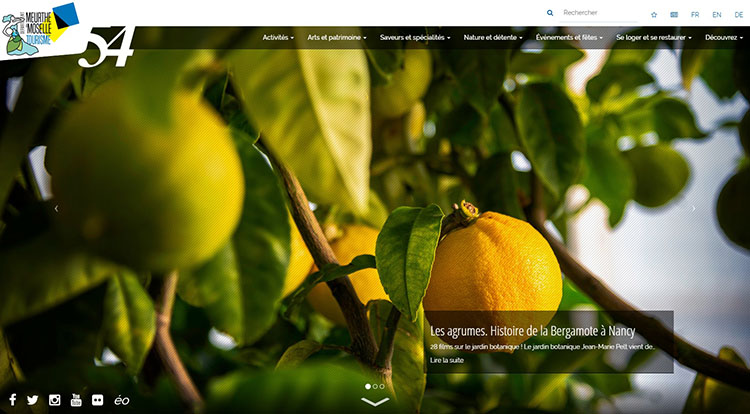Click the Lire la suite link
This screenshot has width=750, height=414.
[x=447, y=360]
